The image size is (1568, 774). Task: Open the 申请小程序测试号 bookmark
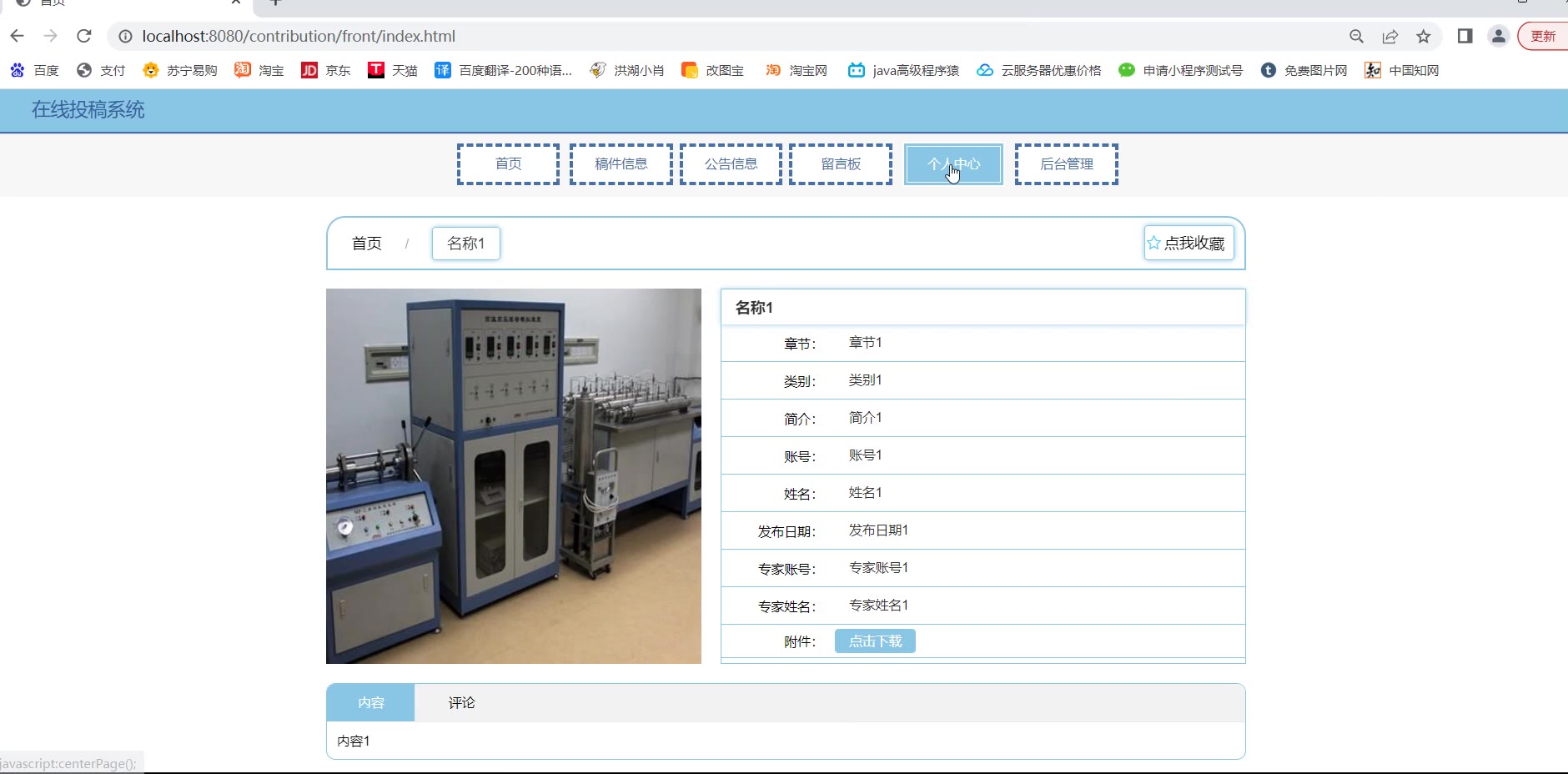[1181, 71]
